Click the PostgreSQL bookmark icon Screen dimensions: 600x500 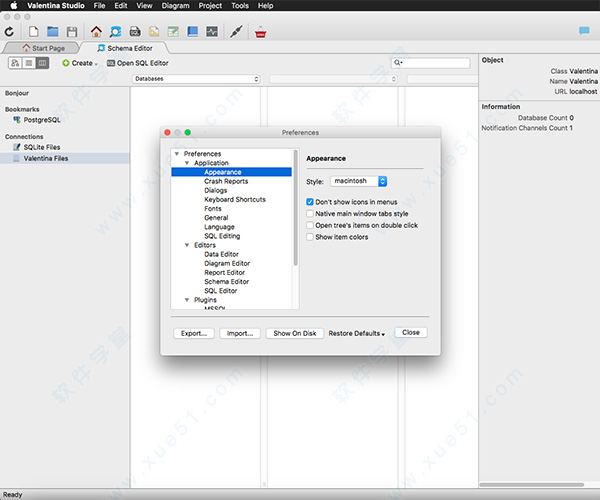17,120
